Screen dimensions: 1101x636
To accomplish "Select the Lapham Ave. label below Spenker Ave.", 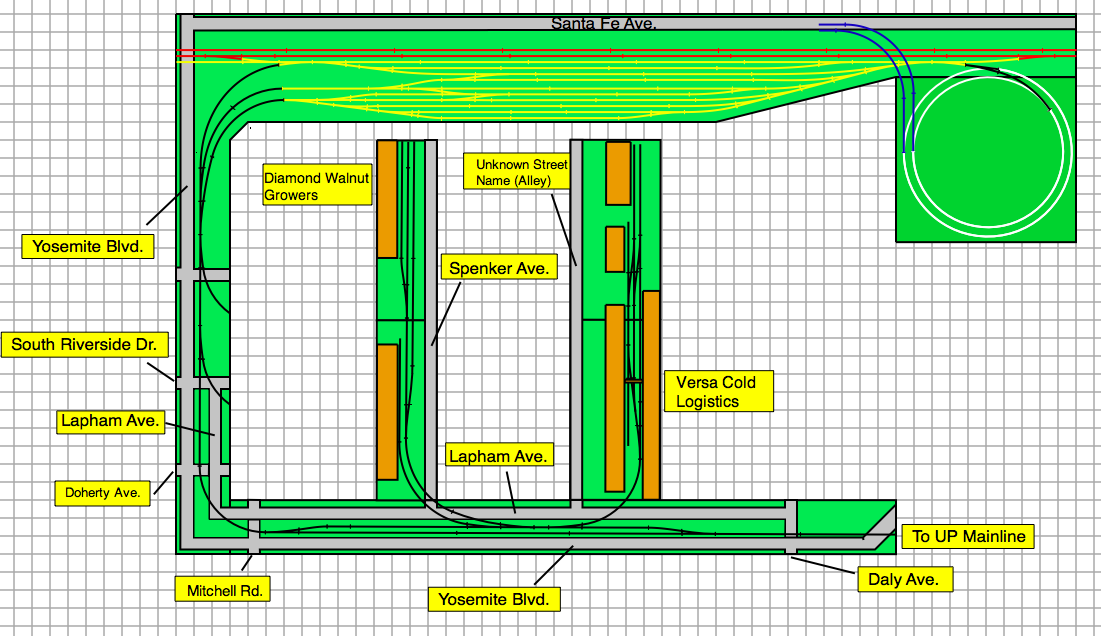I will [498, 456].
